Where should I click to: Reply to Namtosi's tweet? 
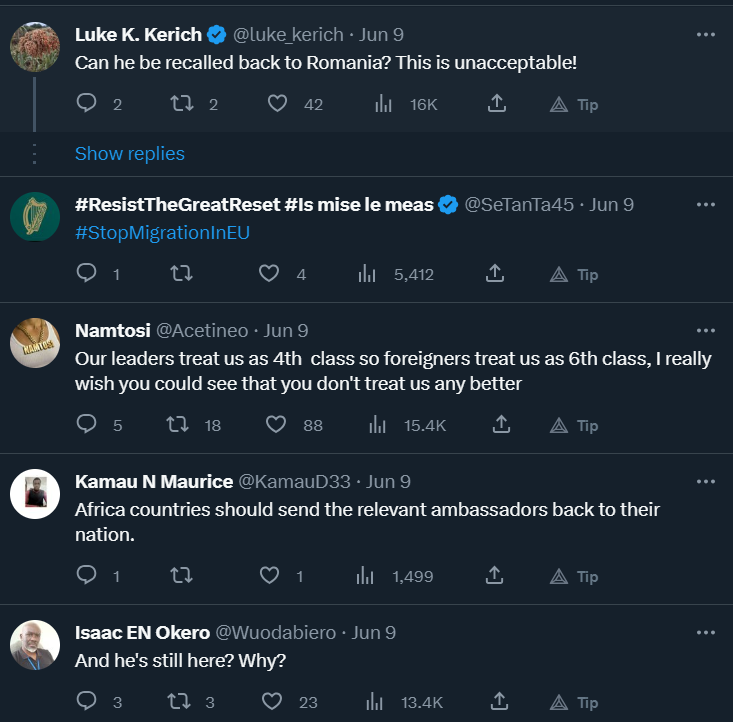point(87,425)
